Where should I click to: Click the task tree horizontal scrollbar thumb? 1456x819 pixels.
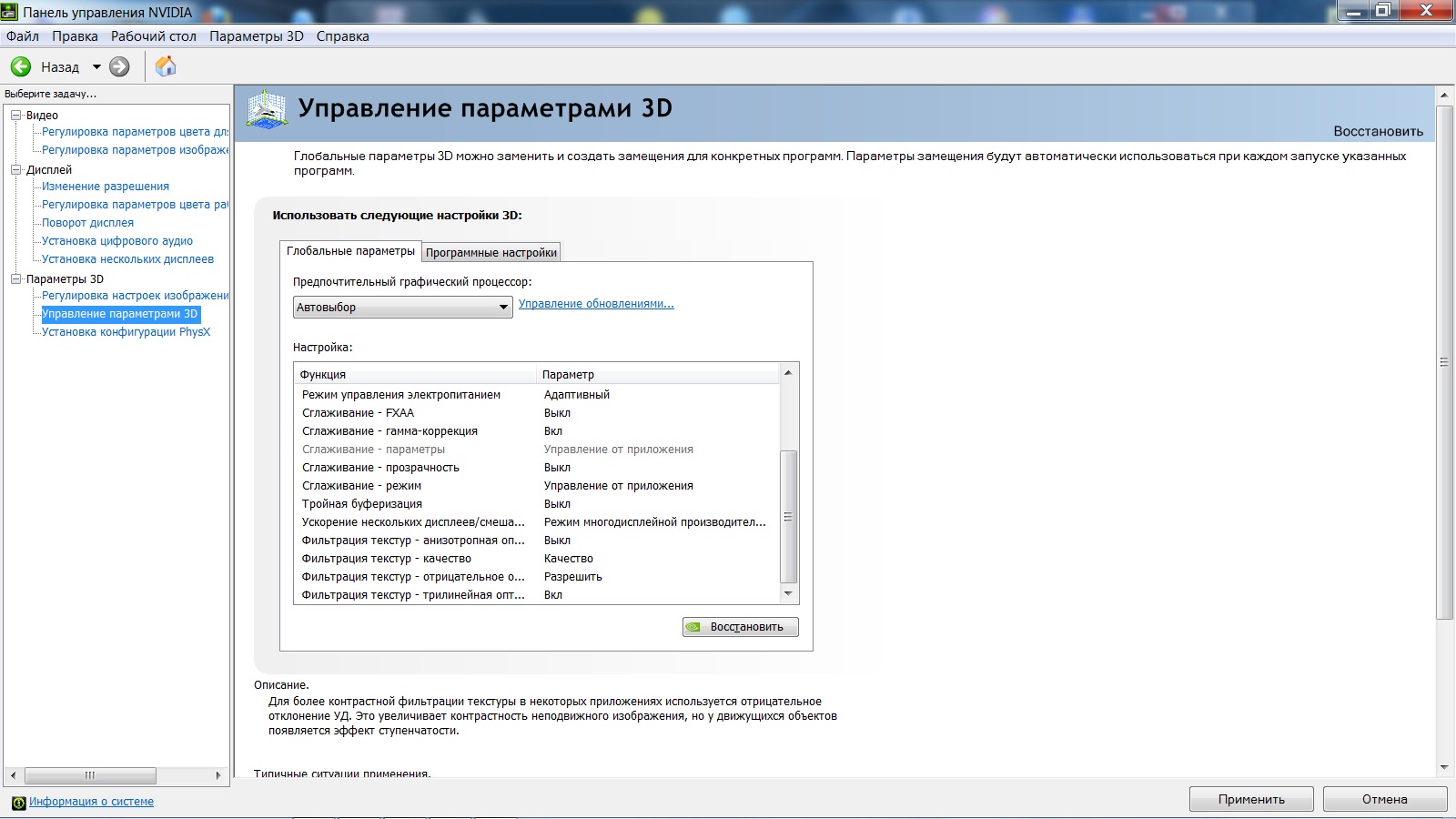pyautogui.click(x=90, y=775)
